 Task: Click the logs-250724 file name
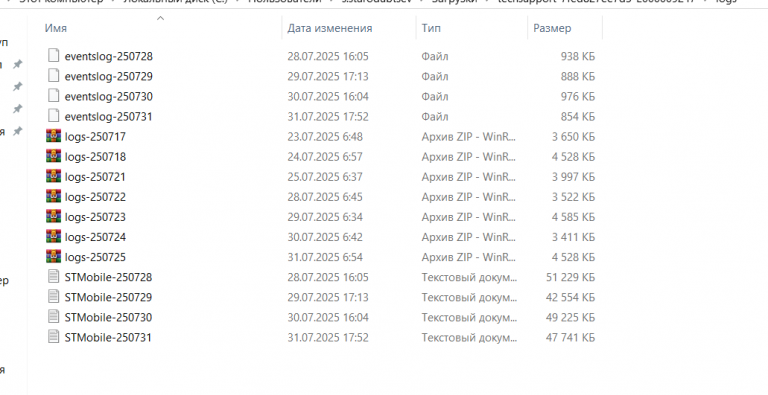coord(95,237)
